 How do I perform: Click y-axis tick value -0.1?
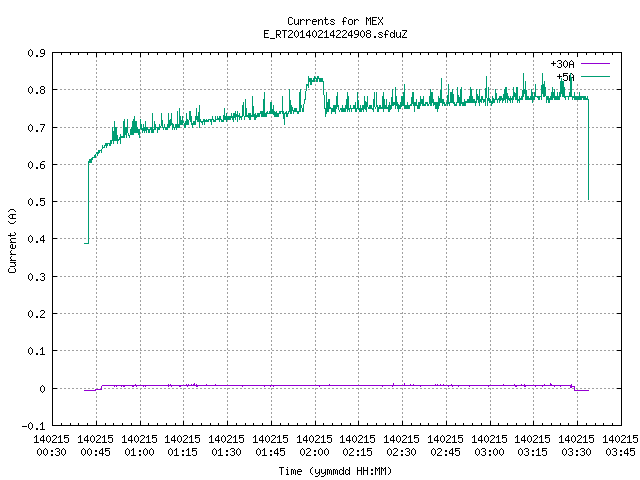point(33,426)
